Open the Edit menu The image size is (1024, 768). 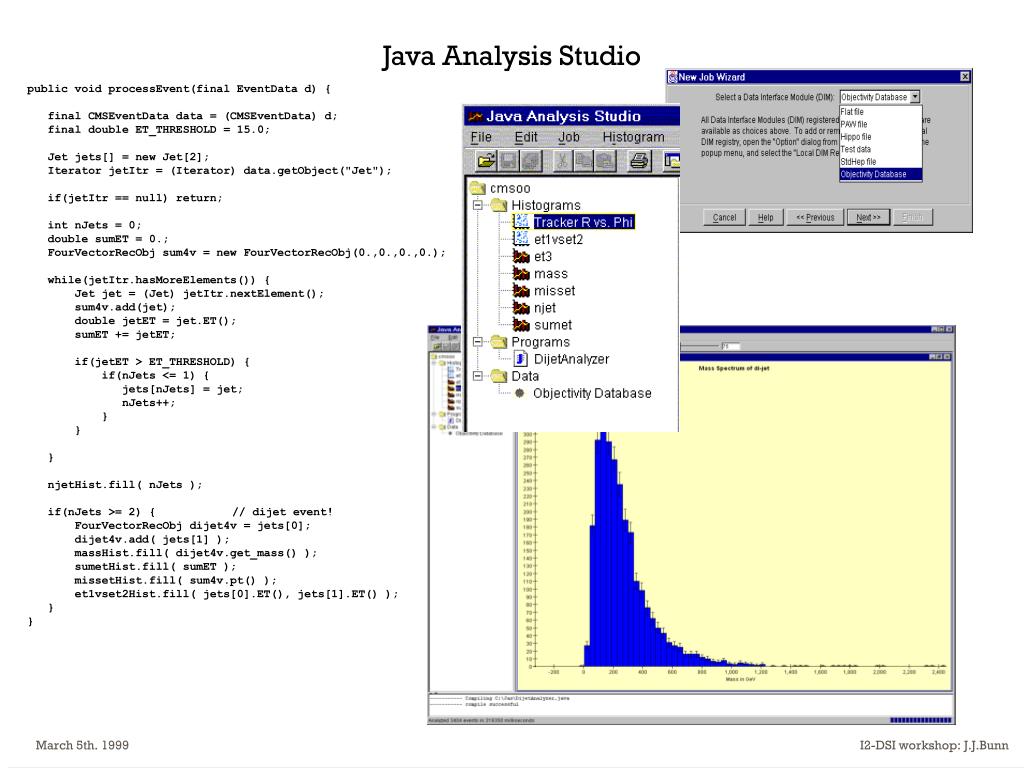point(526,137)
